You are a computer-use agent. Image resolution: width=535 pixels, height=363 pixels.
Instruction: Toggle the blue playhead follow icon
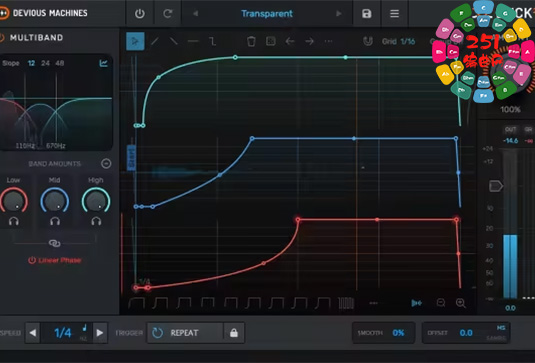(416, 303)
